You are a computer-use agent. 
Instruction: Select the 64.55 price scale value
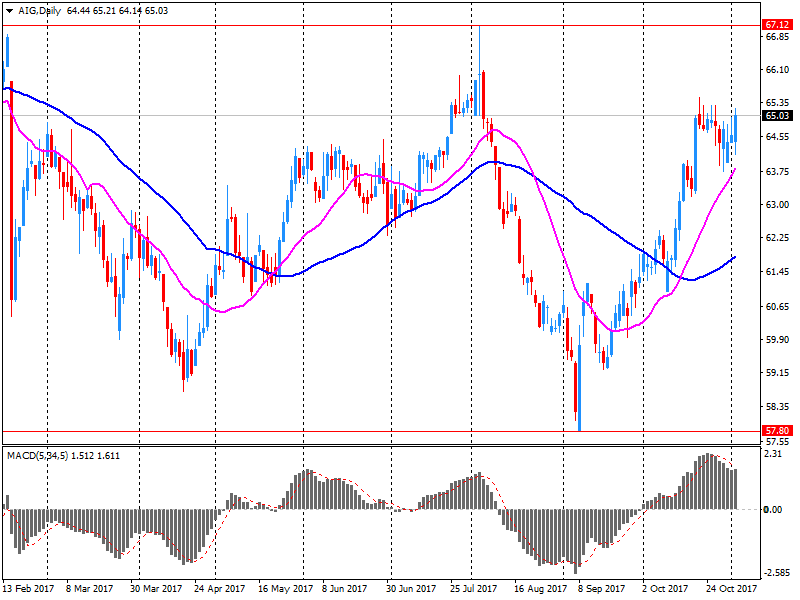(x=778, y=137)
